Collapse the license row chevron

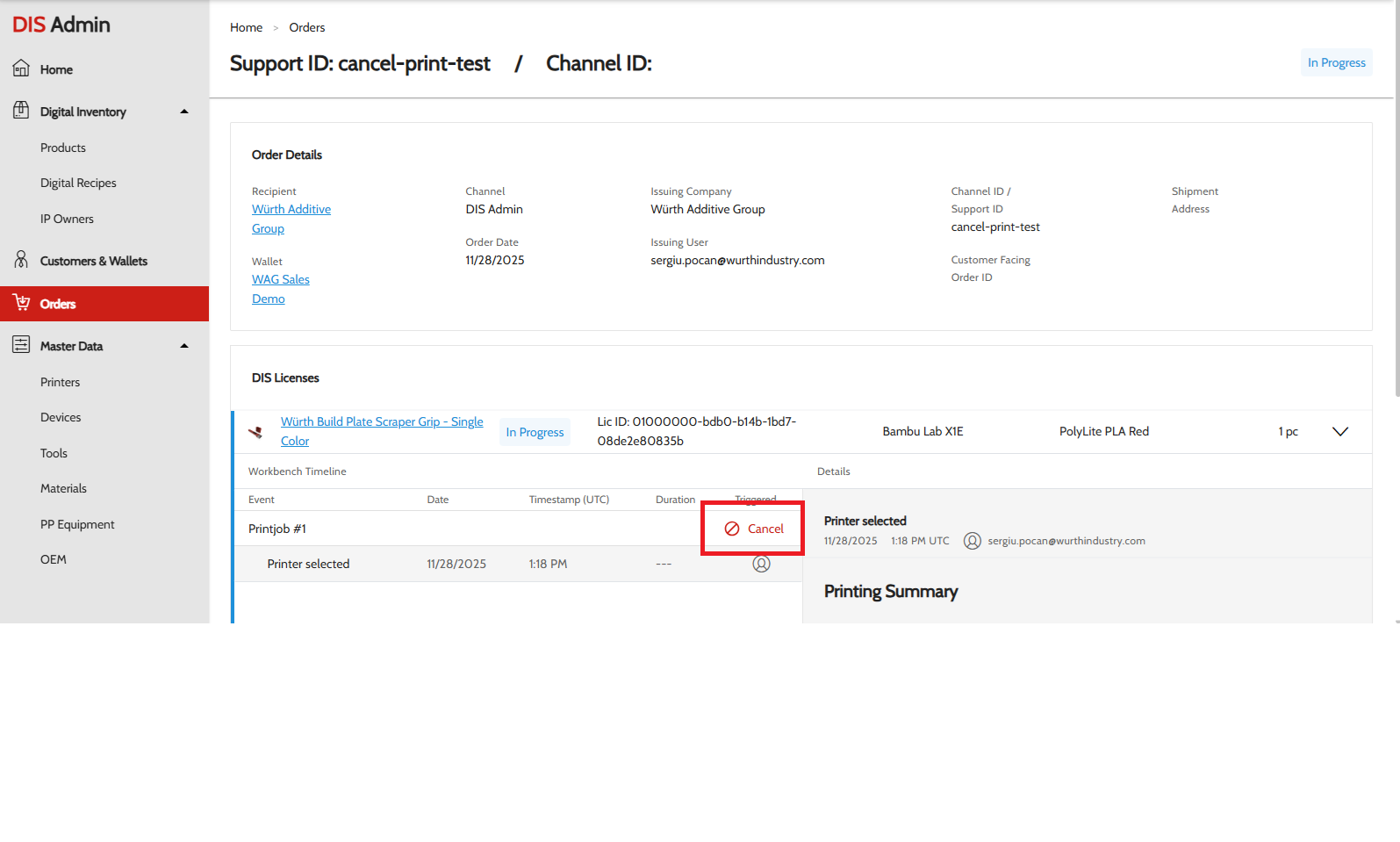coord(1339,431)
